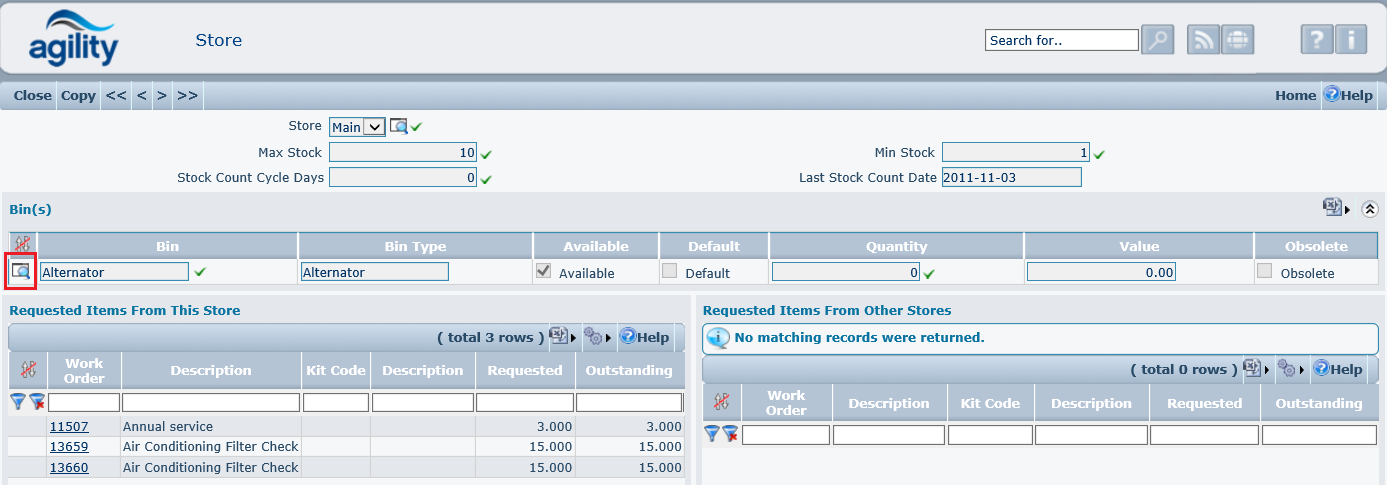Open the Store dropdown showing Main
The width and height of the screenshot is (1387, 485).
pos(358,127)
